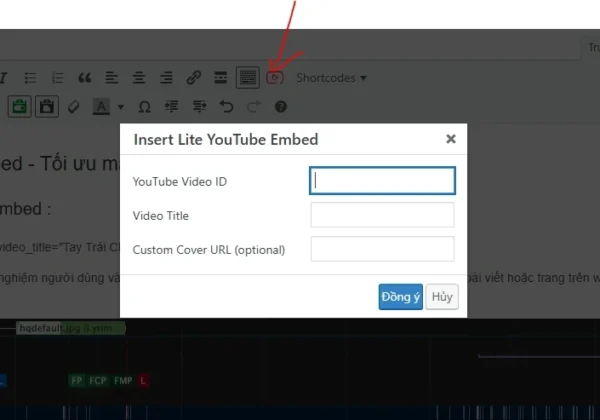Open keyboard shortcuts help icon
This screenshot has width=600, height=420.
point(280,107)
